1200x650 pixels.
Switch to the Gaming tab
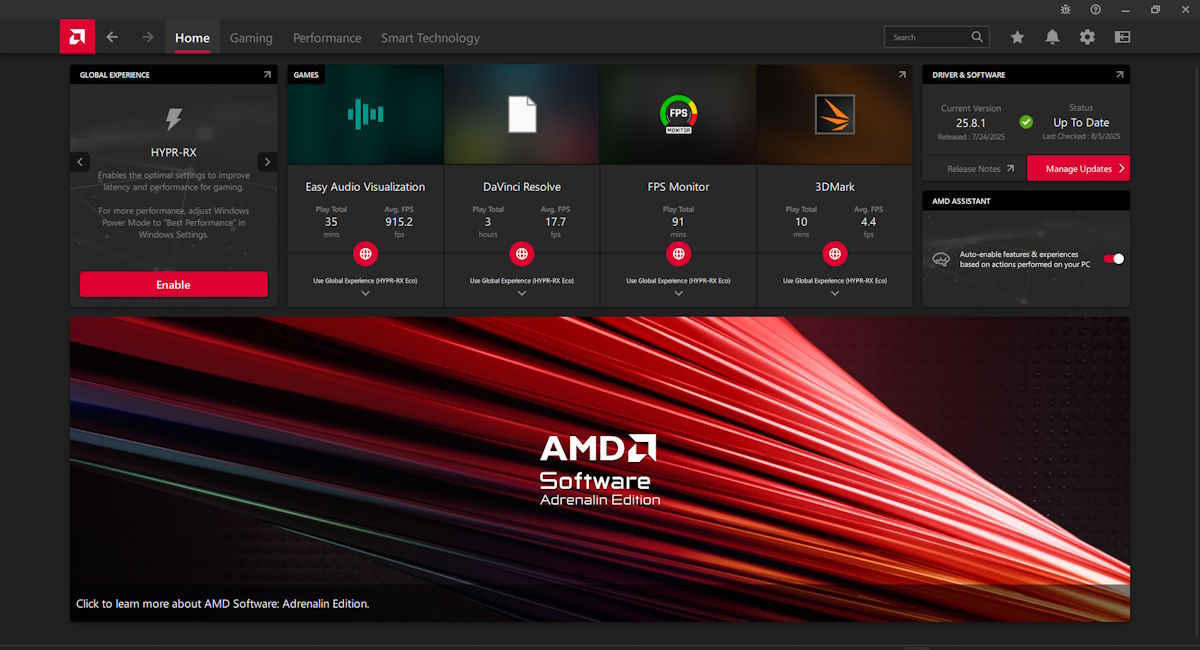coord(251,37)
